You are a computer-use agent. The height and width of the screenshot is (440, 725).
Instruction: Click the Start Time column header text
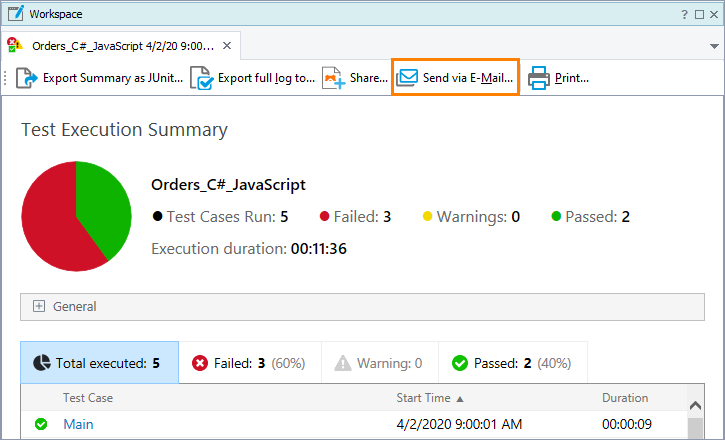click(423, 398)
